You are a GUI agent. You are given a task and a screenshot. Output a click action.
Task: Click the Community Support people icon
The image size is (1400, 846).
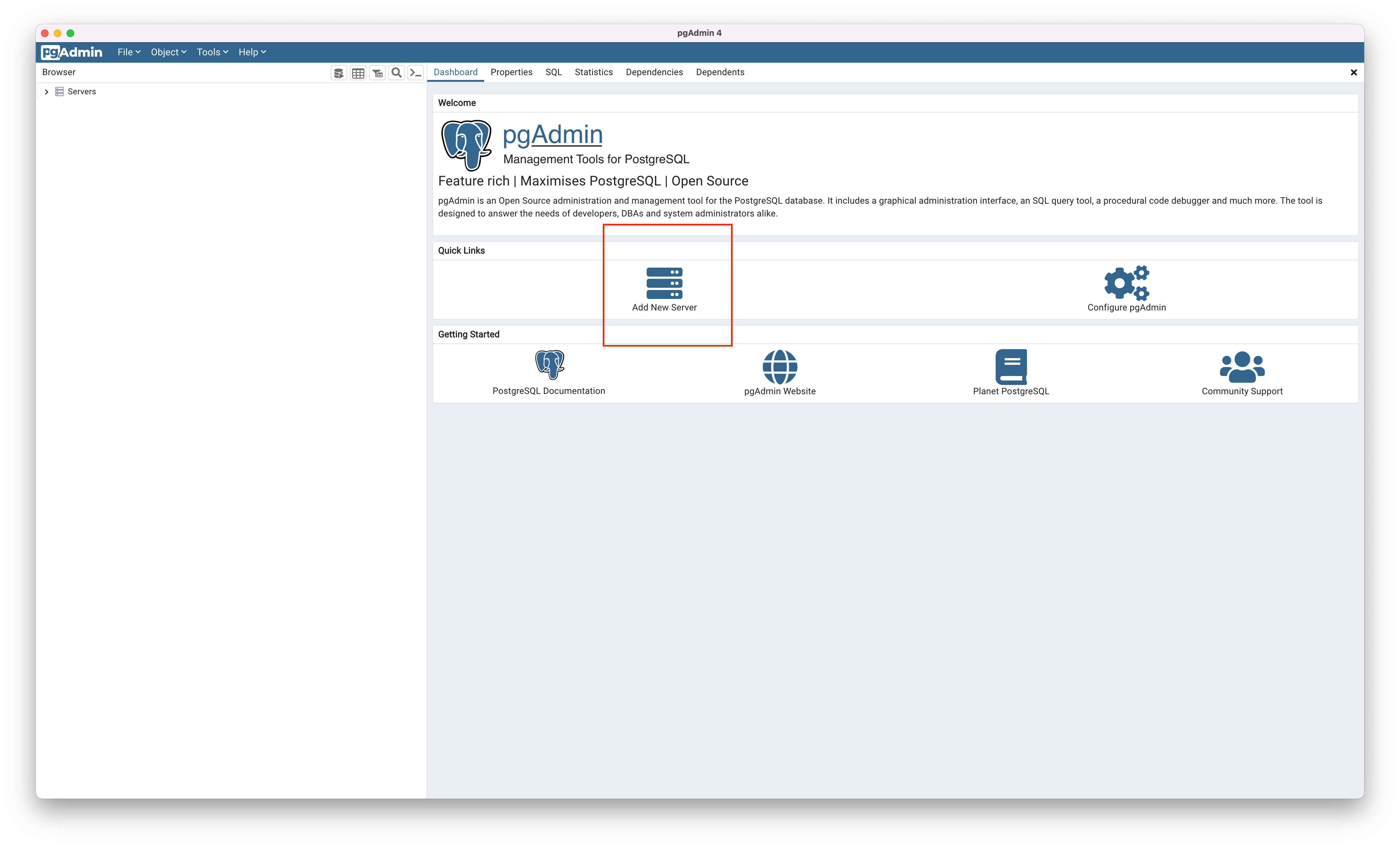[1242, 366]
